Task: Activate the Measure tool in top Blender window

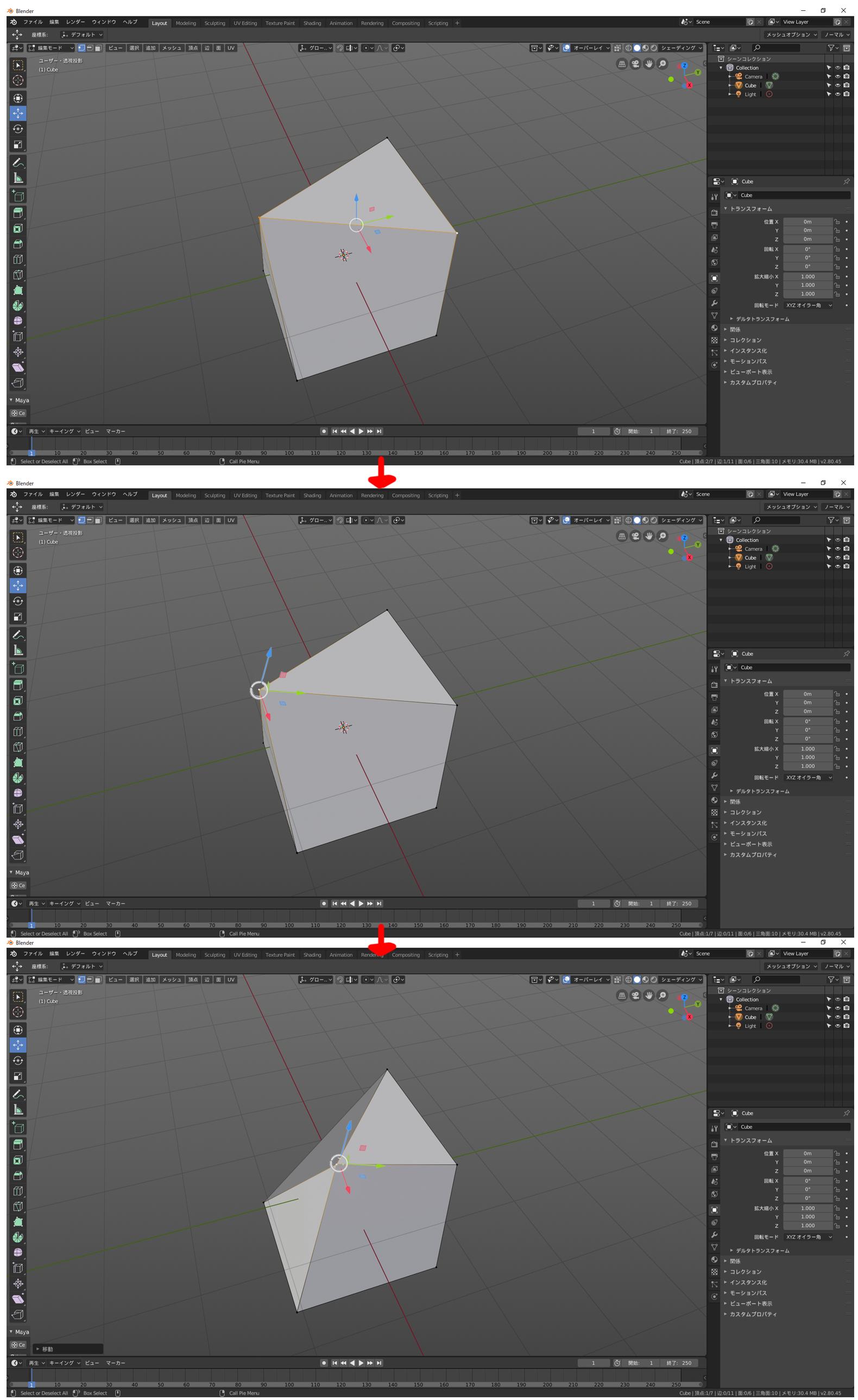Action: (17, 178)
